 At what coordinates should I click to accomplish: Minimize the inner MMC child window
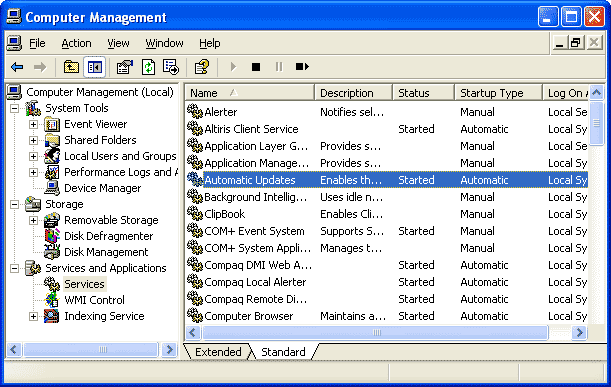point(559,42)
